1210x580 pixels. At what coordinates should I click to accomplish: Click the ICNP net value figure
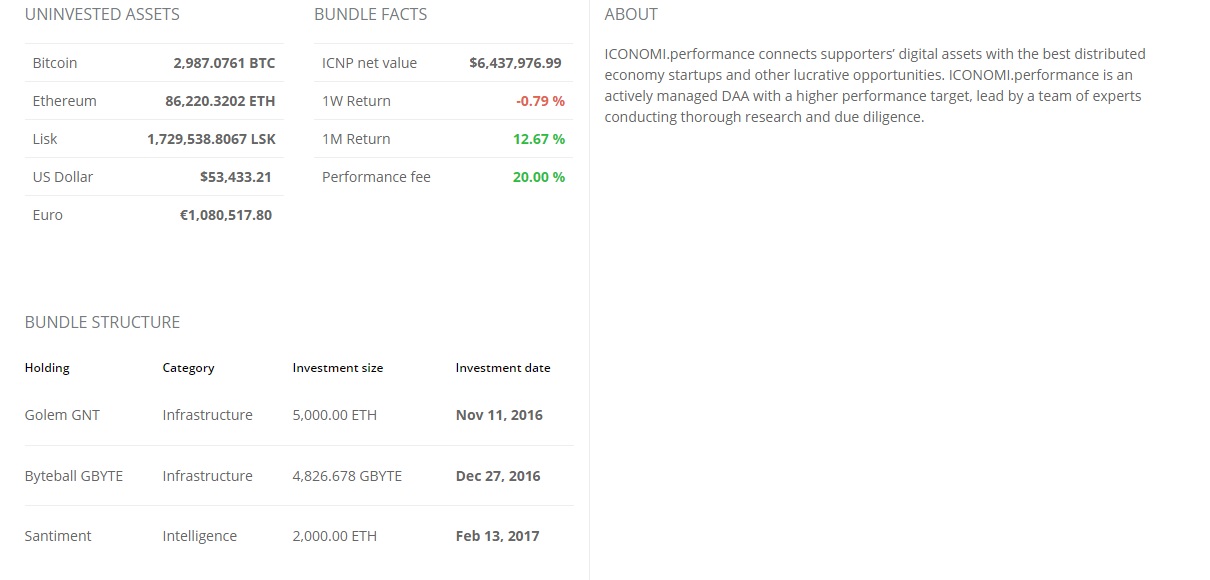(515, 63)
